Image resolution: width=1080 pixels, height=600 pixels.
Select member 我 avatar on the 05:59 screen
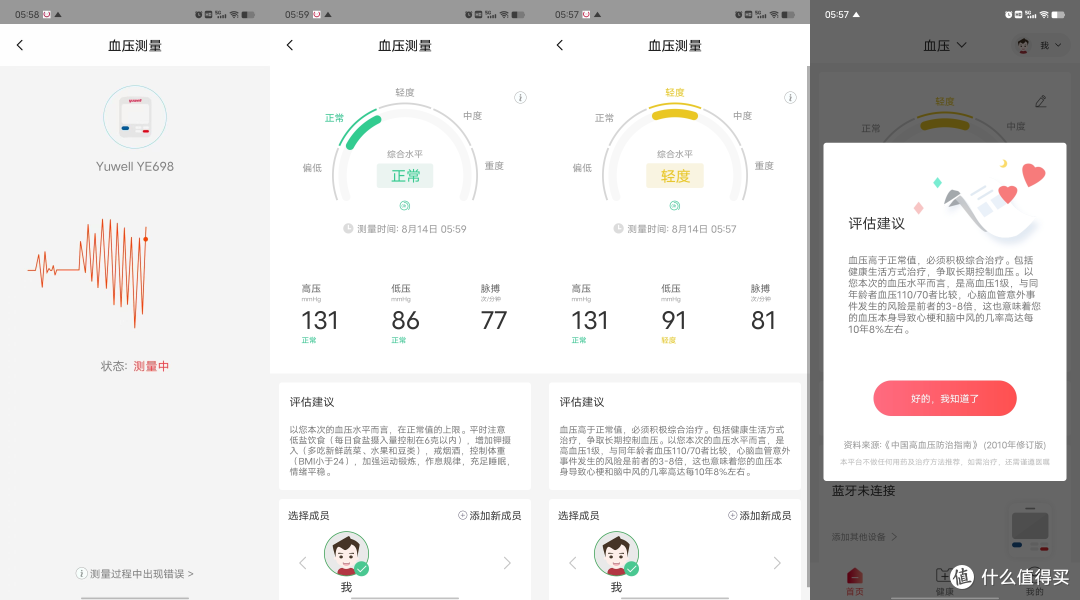pyautogui.click(x=346, y=553)
